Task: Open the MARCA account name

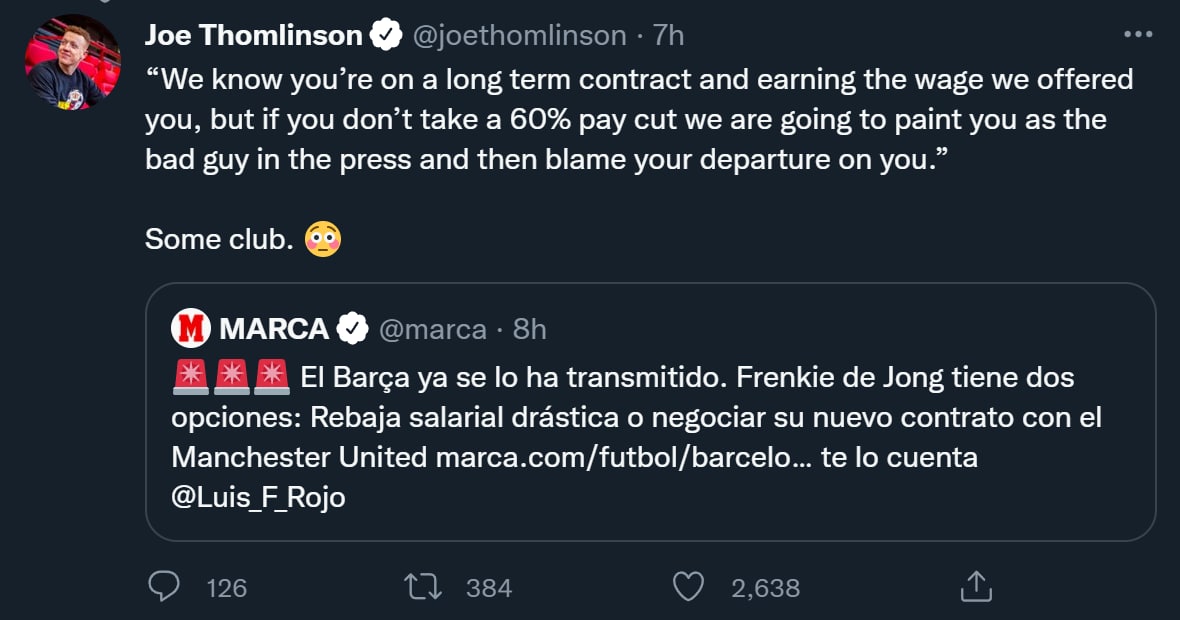Action: (273, 328)
